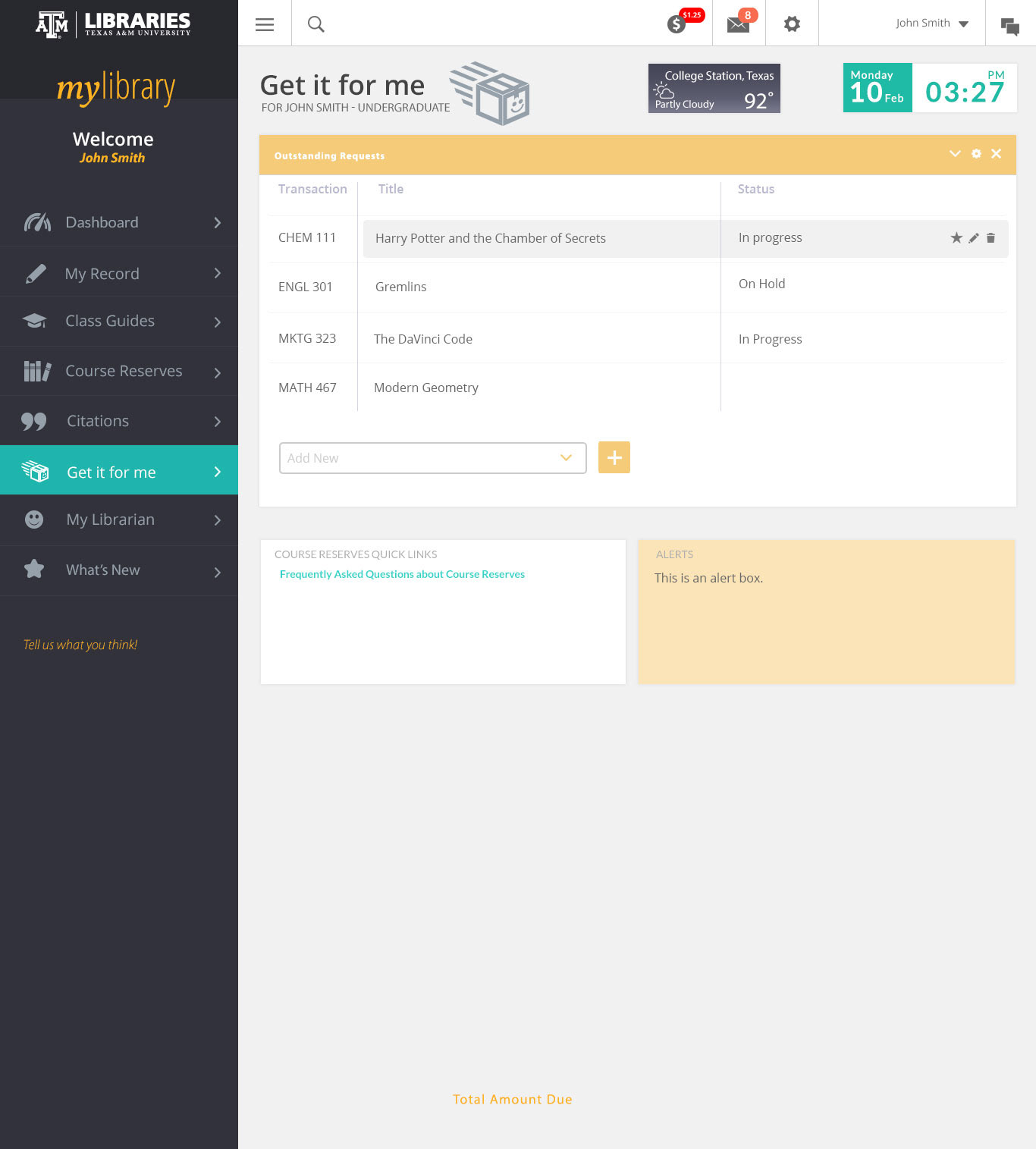The height and width of the screenshot is (1149, 1036).
Task: Click the Dashboard gauge icon
Action: [x=37, y=222]
